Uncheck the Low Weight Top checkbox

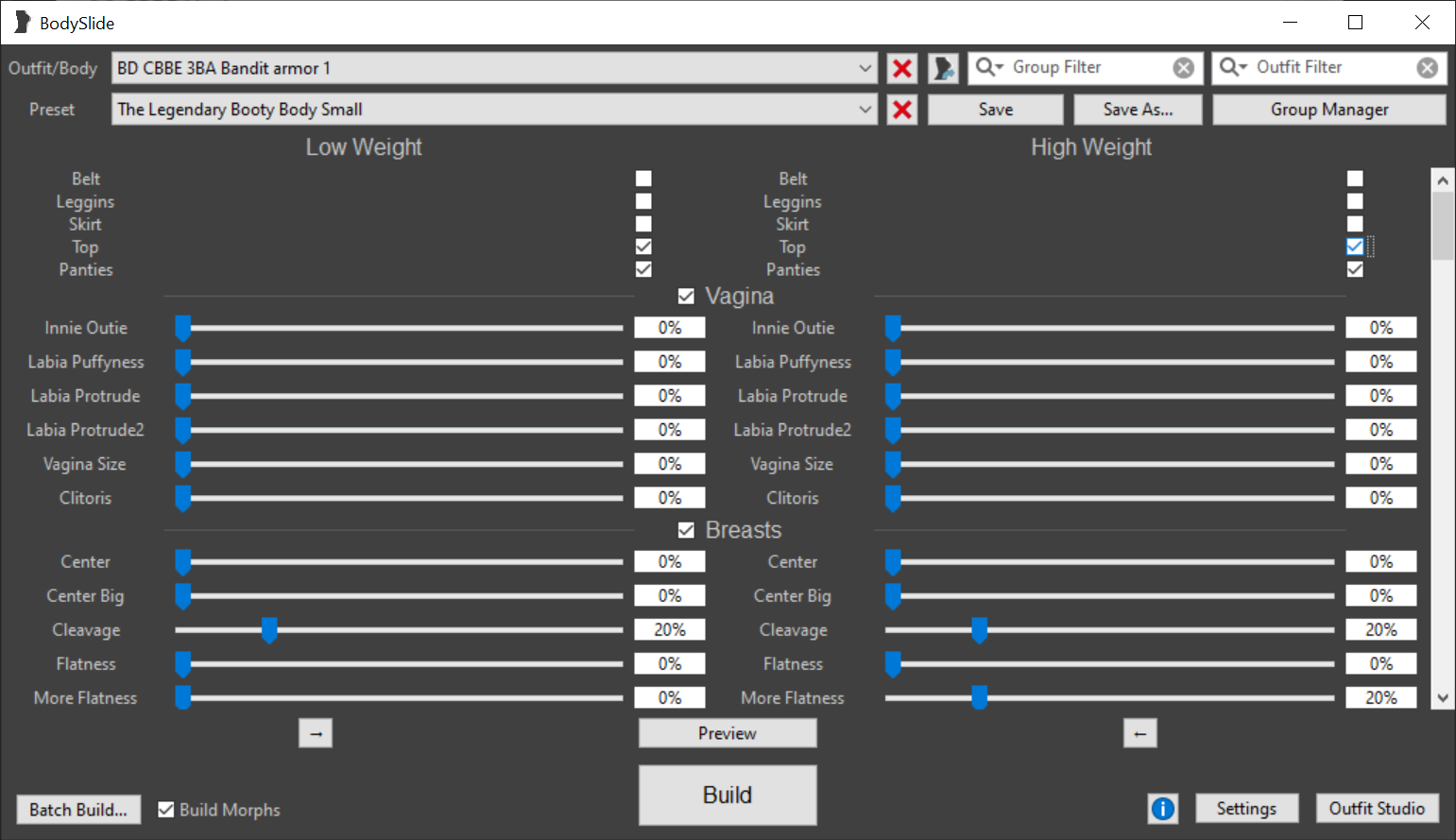[x=643, y=247]
